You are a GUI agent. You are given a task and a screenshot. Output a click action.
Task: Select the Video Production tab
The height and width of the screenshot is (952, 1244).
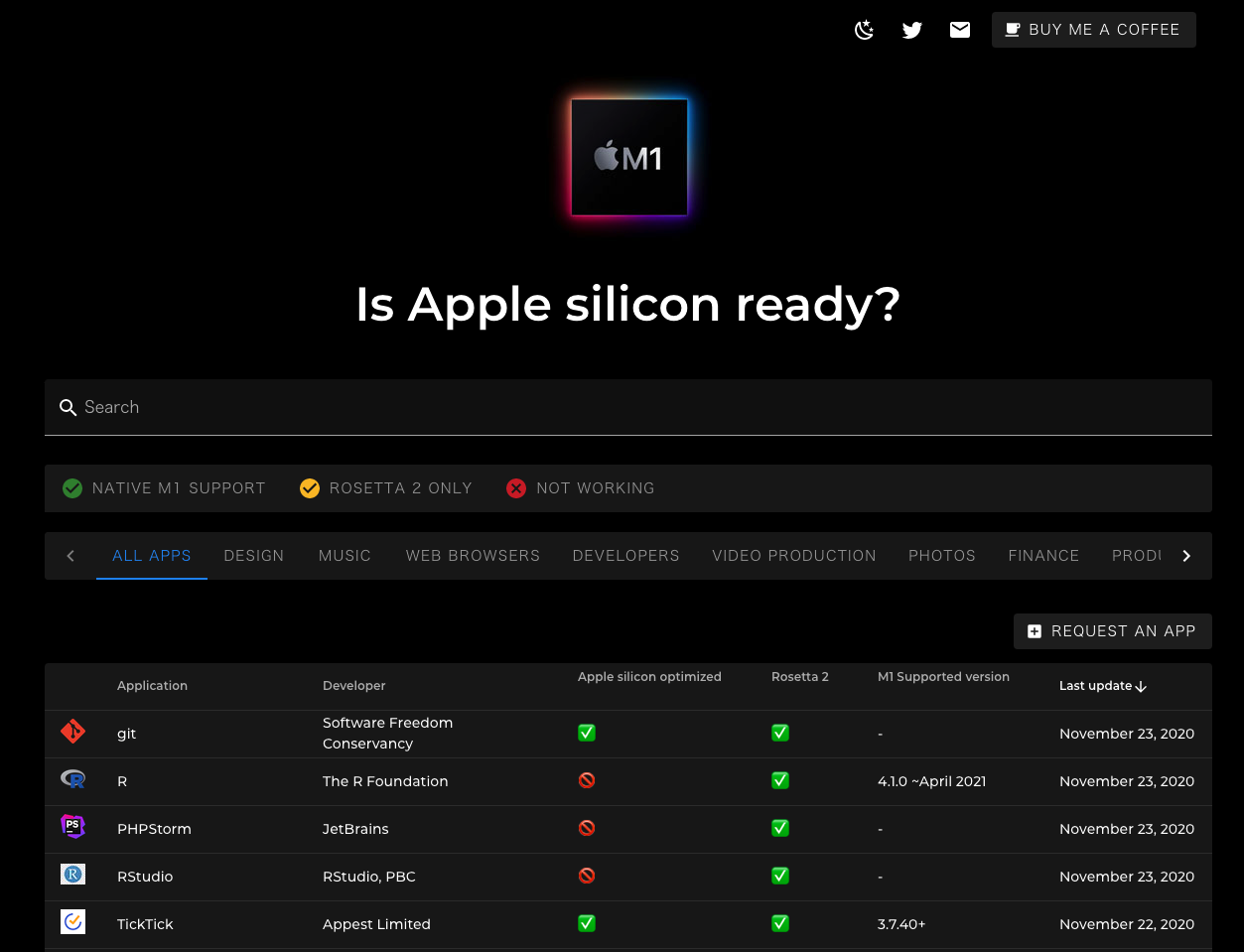click(x=793, y=556)
